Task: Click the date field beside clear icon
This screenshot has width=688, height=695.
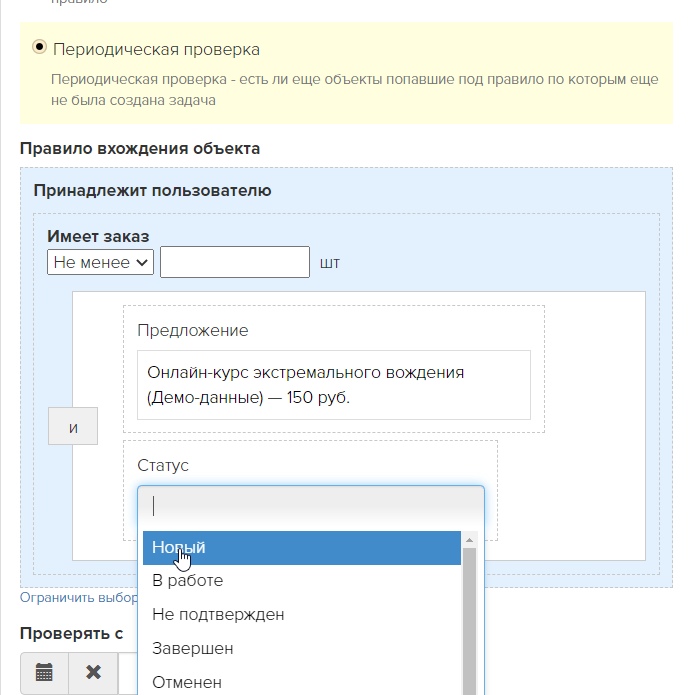Action: pos(126,672)
